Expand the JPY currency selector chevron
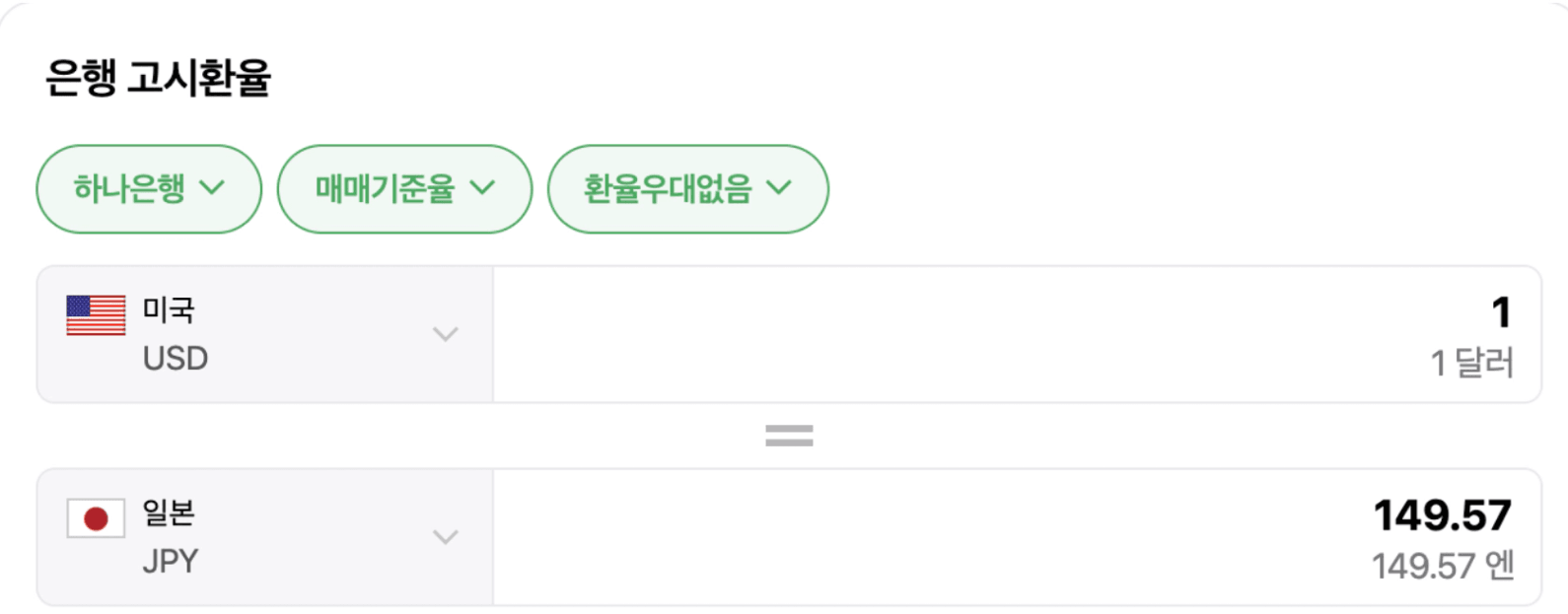 tap(446, 537)
